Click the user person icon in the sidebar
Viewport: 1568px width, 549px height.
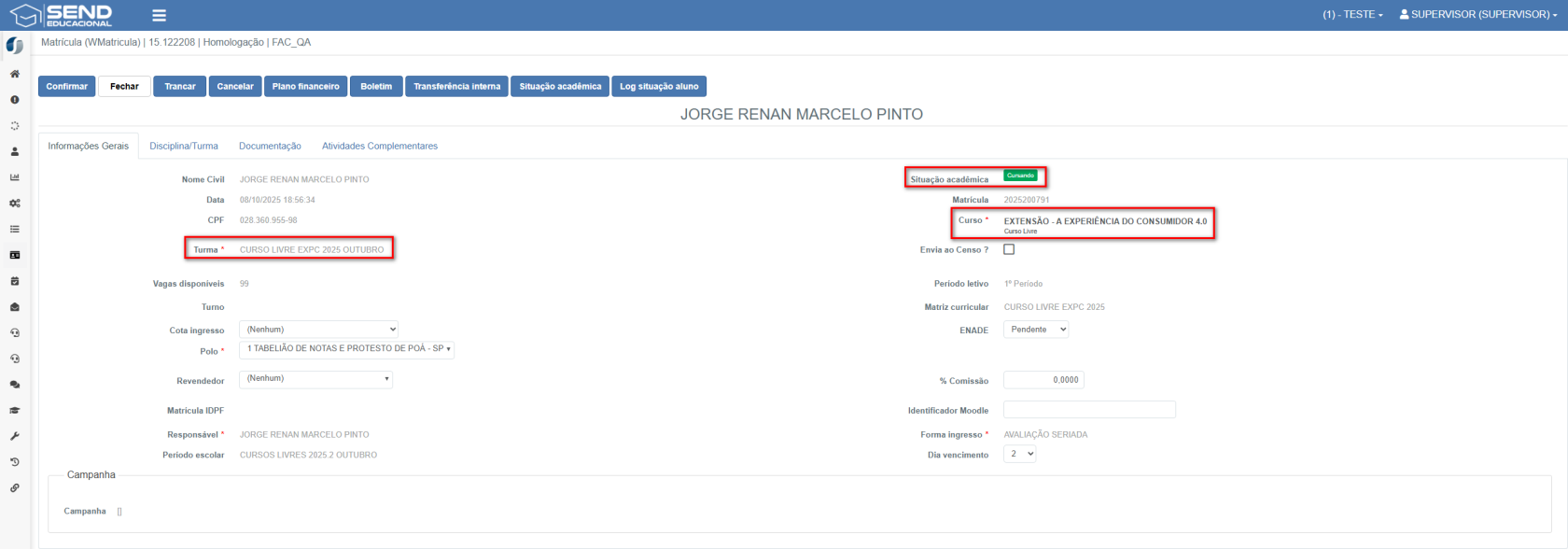[15, 151]
